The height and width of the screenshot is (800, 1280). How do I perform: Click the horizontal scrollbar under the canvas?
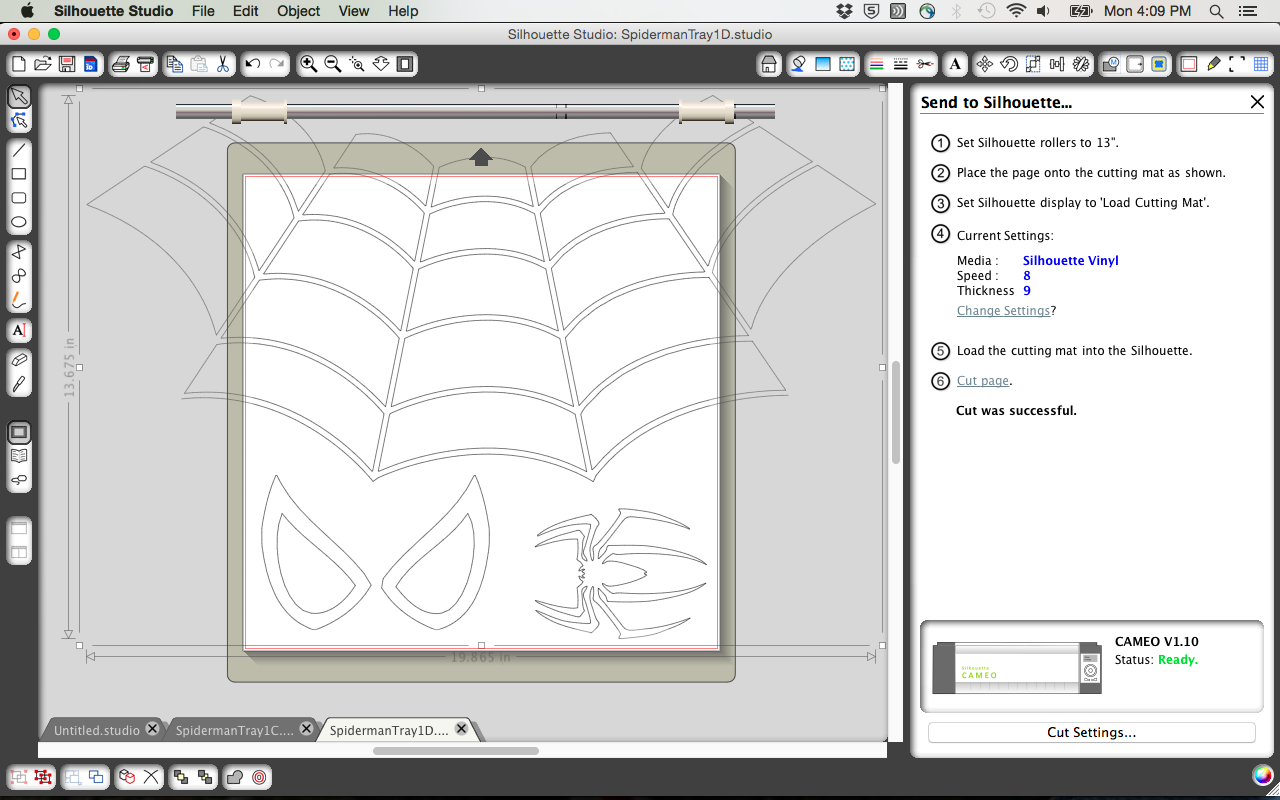pyautogui.click(x=456, y=750)
